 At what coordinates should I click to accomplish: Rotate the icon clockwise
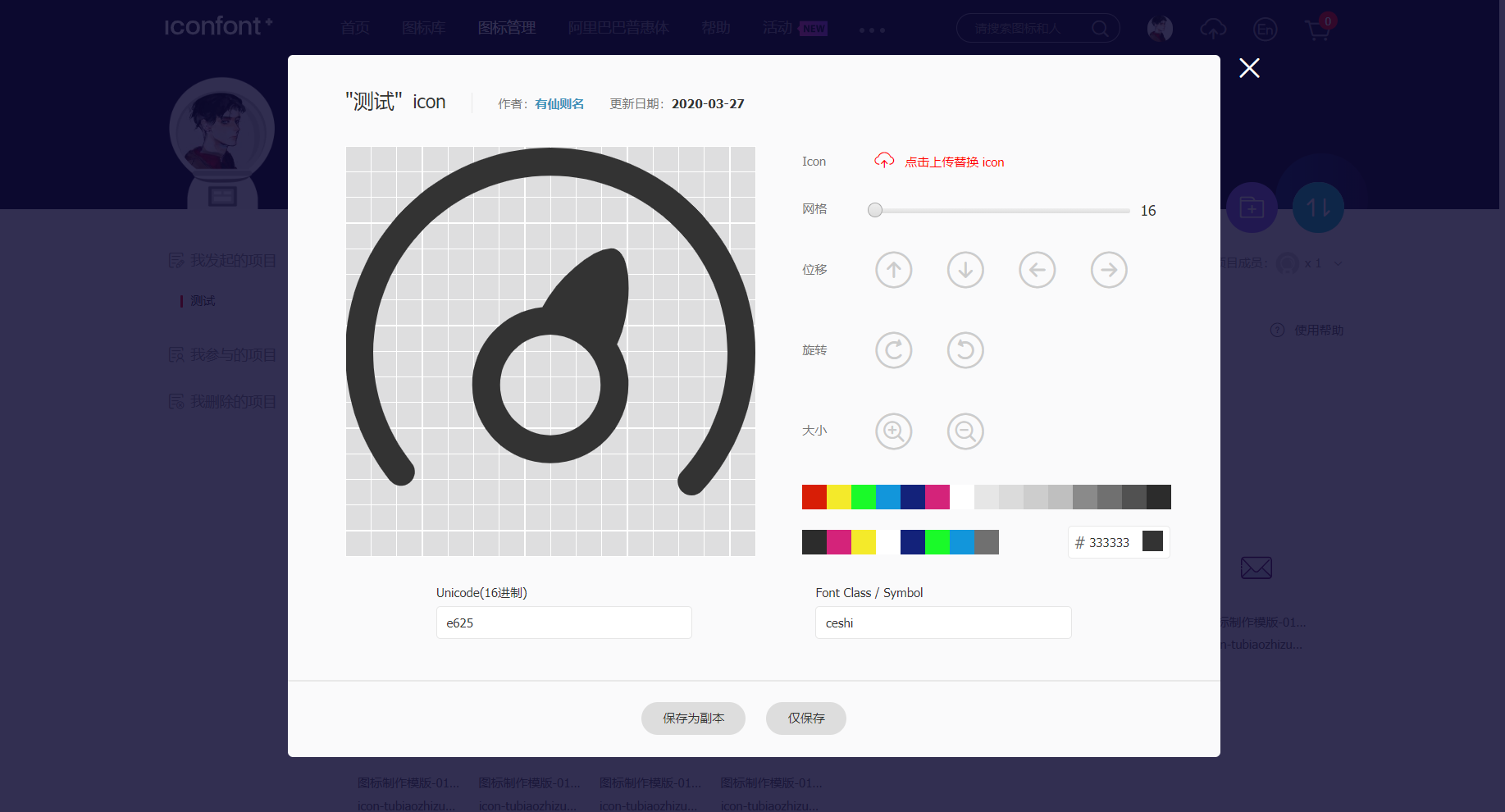pos(894,350)
